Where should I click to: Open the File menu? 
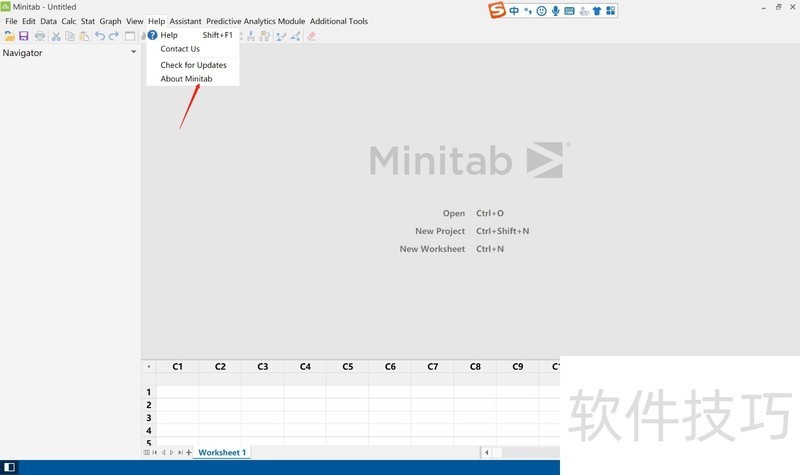pyautogui.click(x=11, y=21)
